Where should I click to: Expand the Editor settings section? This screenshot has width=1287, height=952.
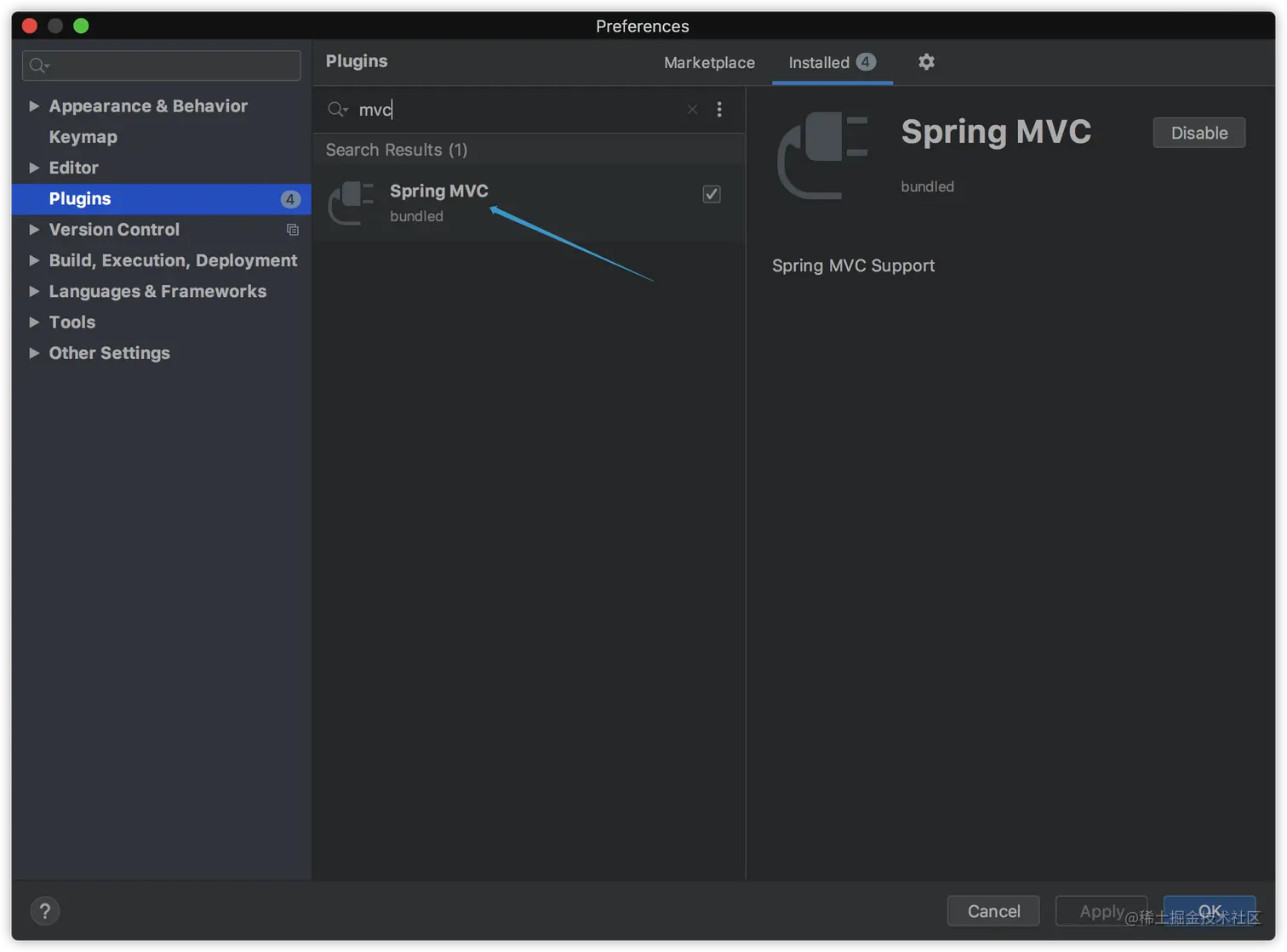click(x=34, y=168)
